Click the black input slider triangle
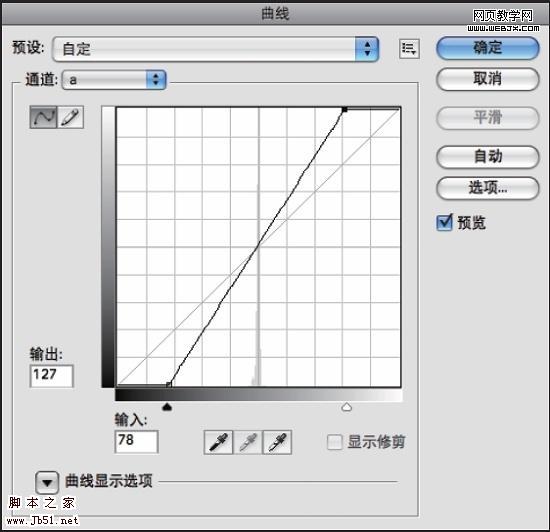Screen dimensions: 550x532 point(167,407)
